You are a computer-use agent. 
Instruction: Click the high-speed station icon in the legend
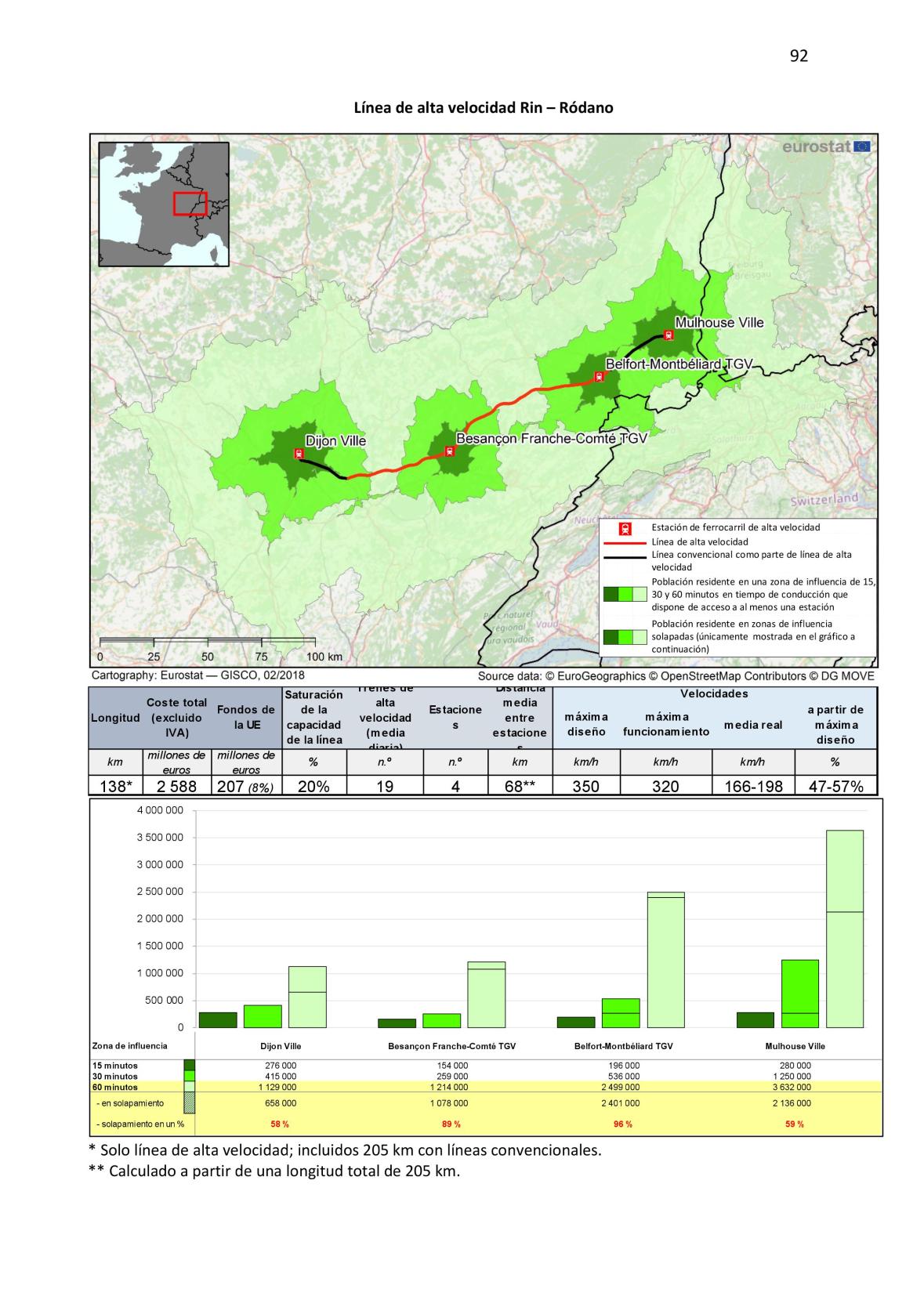(x=625, y=529)
